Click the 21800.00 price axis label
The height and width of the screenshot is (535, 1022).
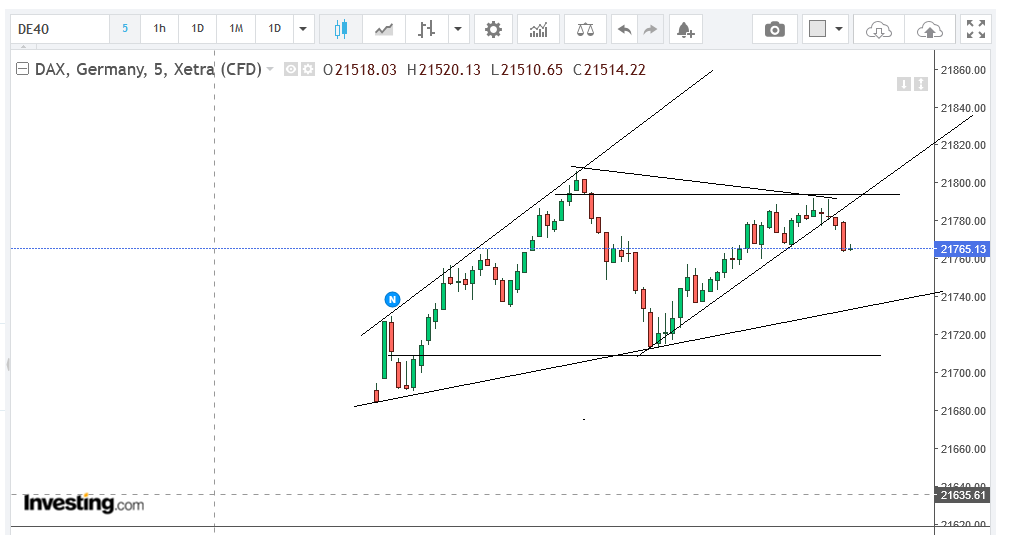coord(963,183)
